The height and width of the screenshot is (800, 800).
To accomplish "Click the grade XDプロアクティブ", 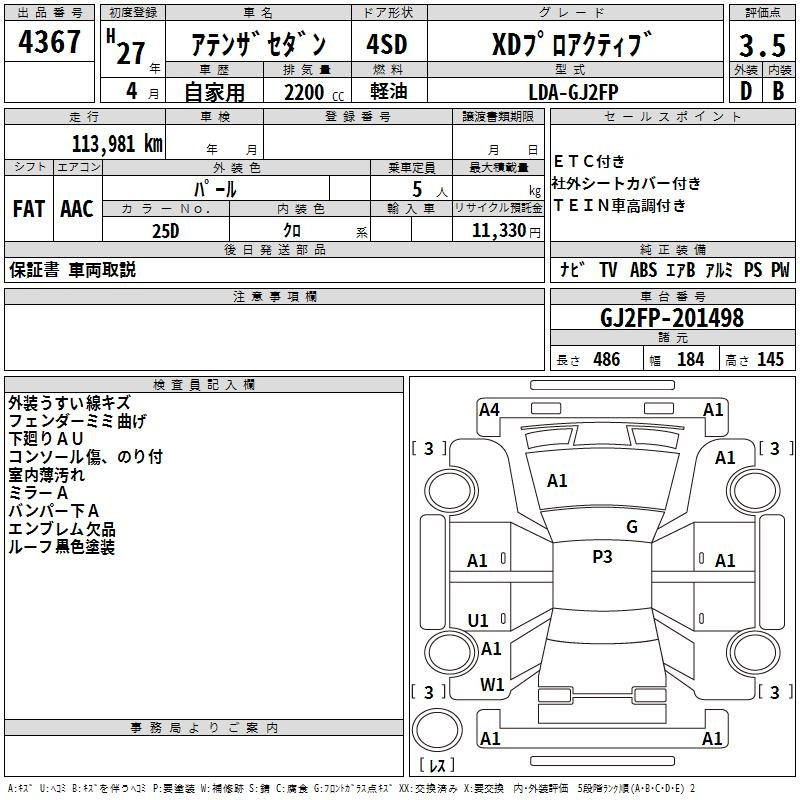I will [572, 44].
